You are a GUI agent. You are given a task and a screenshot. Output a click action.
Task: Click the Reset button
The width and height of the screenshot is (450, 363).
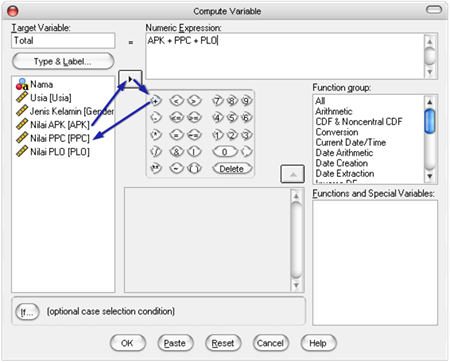[x=223, y=343]
